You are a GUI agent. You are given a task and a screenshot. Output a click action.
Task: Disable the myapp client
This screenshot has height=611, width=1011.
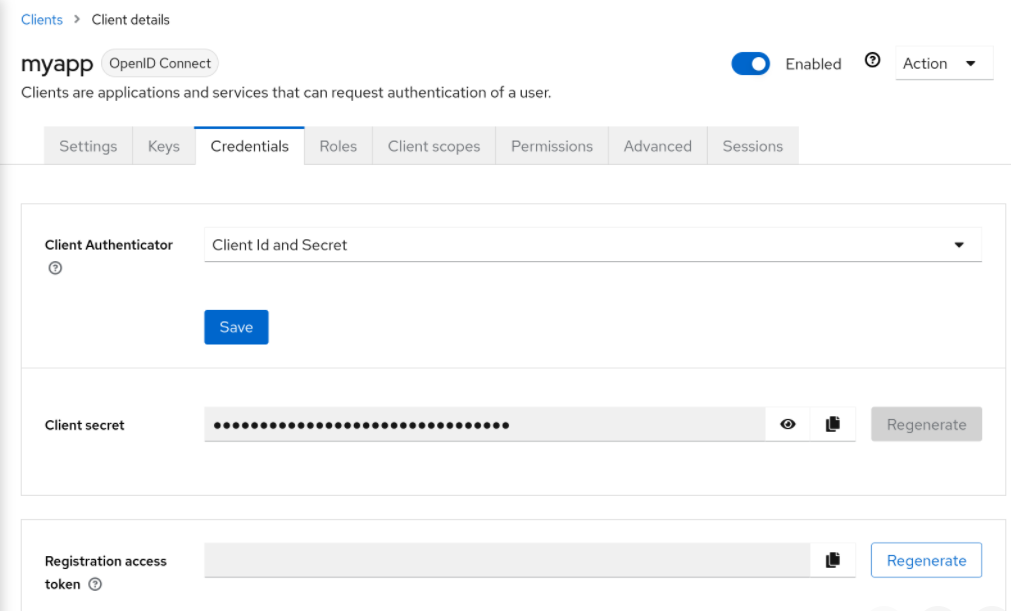tap(750, 62)
